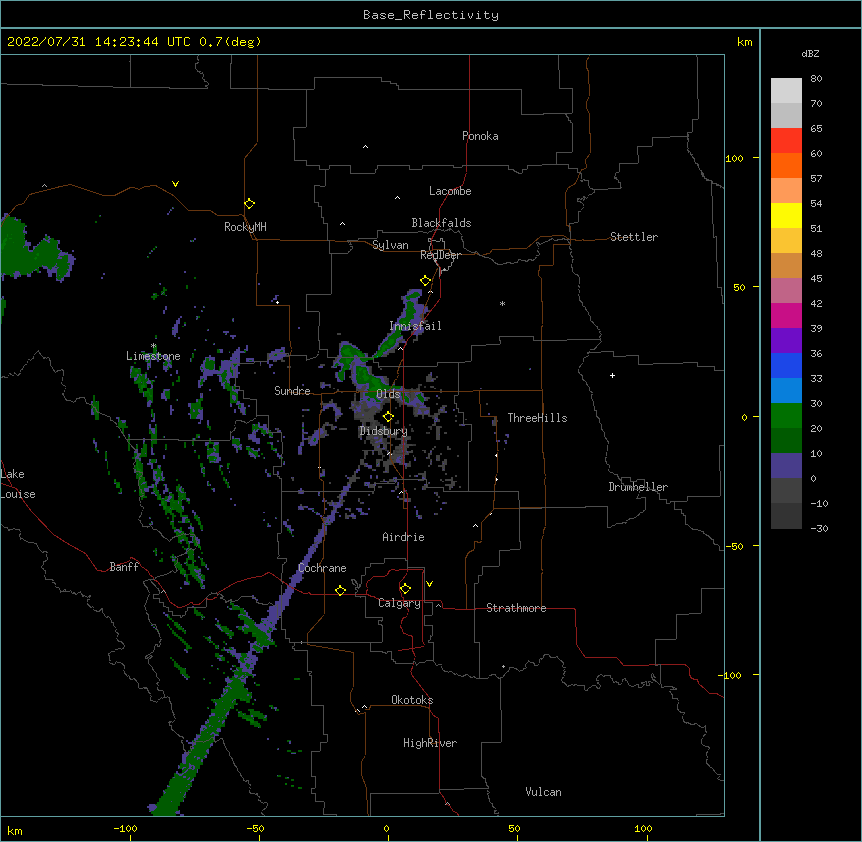
Task: Choose the light orange 54-57 dBZ swatch
Action: click(786, 191)
